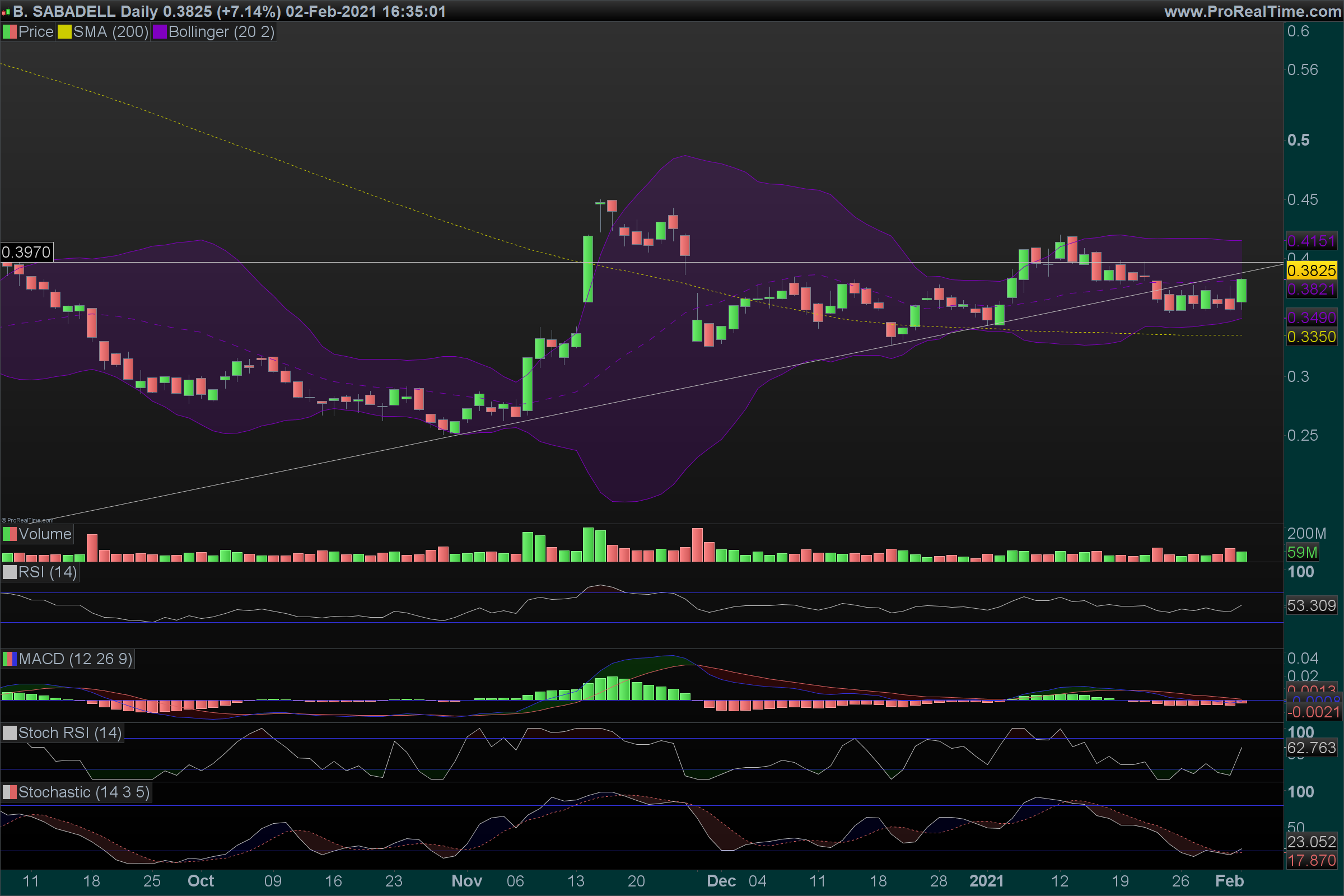Viewport: 1344px width, 896px height.
Task: Click the 2021 marker on date axis
Action: (x=986, y=880)
